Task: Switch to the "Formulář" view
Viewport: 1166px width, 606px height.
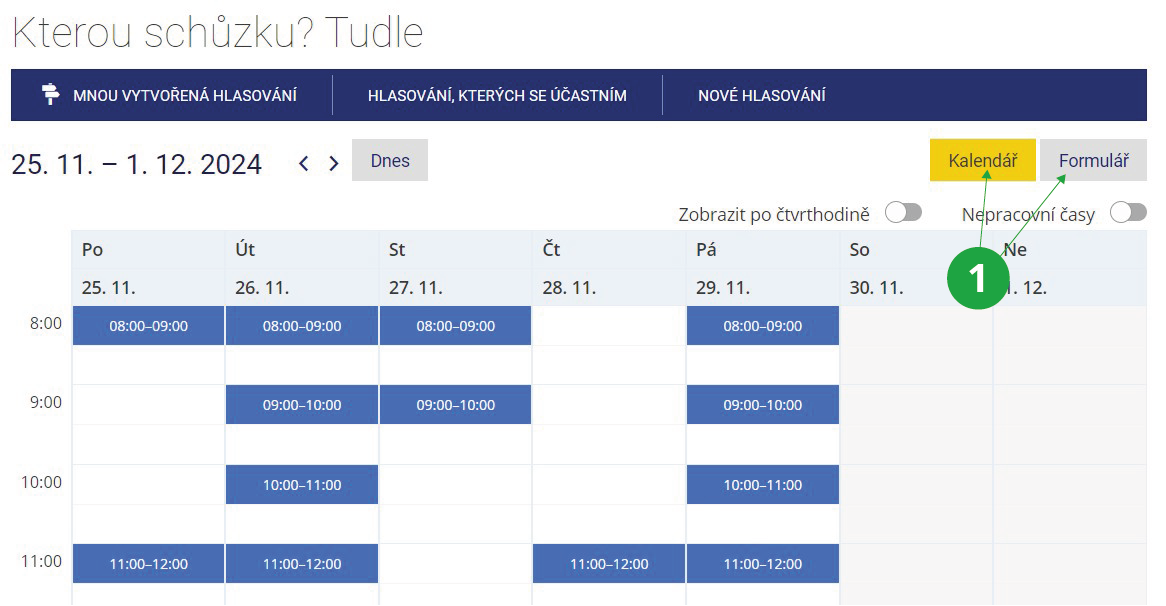Action: coord(1093,160)
